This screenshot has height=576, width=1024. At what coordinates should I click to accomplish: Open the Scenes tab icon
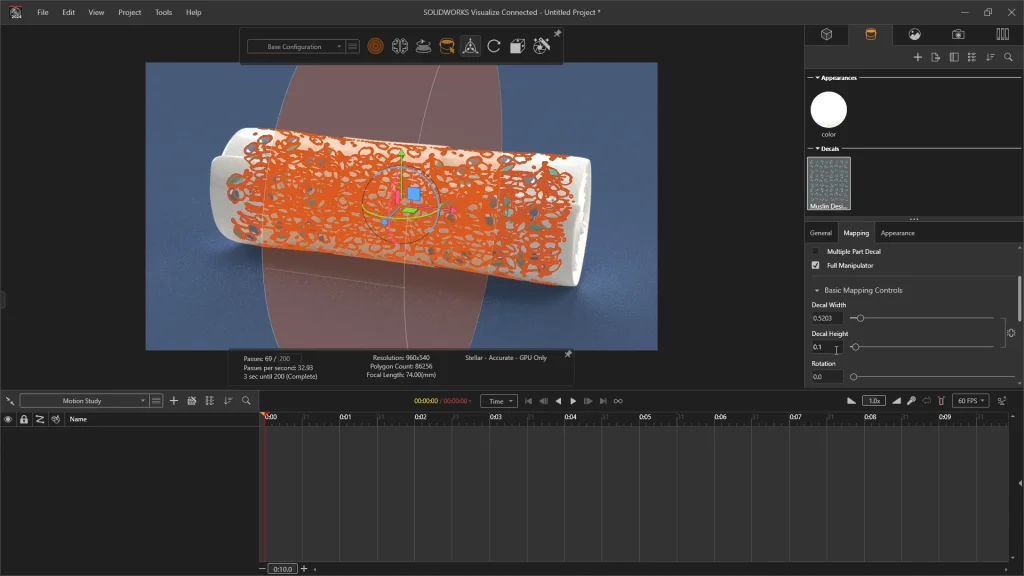coord(914,34)
